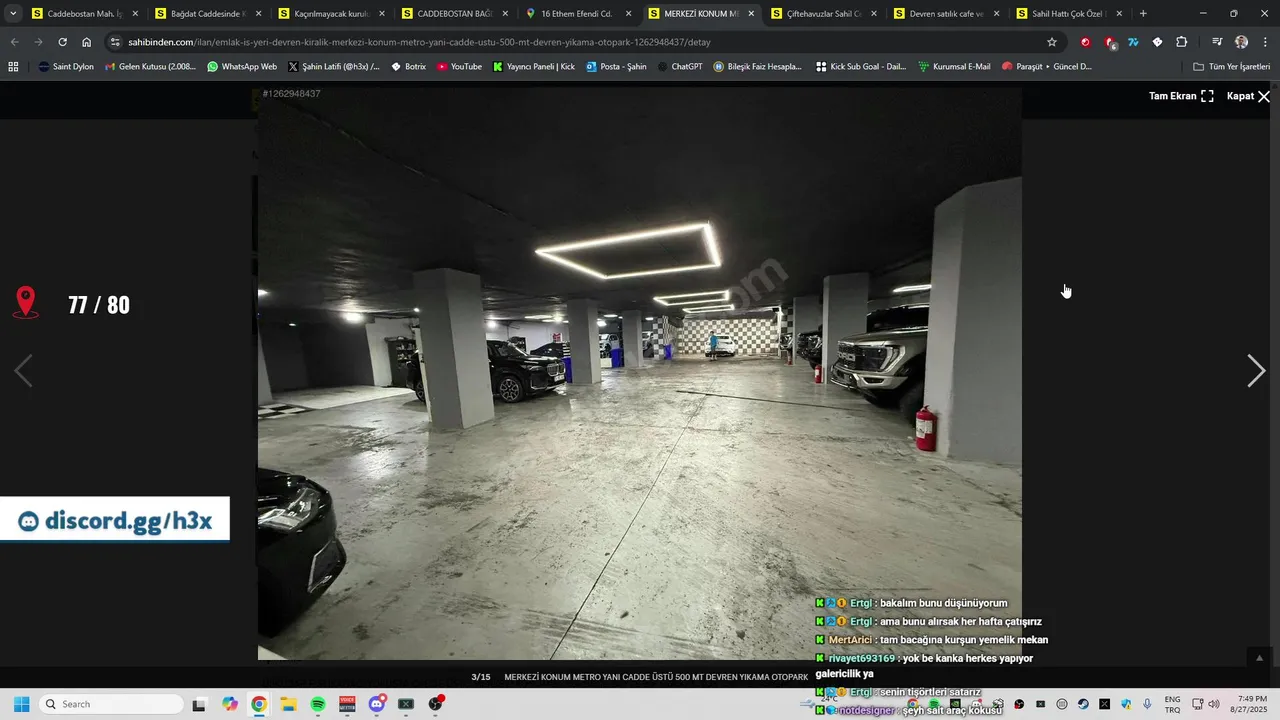Open OBS Studio from the taskbar
Image resolution: width=1280 pixels, height=720 pixels.
[x=436, y=704]
